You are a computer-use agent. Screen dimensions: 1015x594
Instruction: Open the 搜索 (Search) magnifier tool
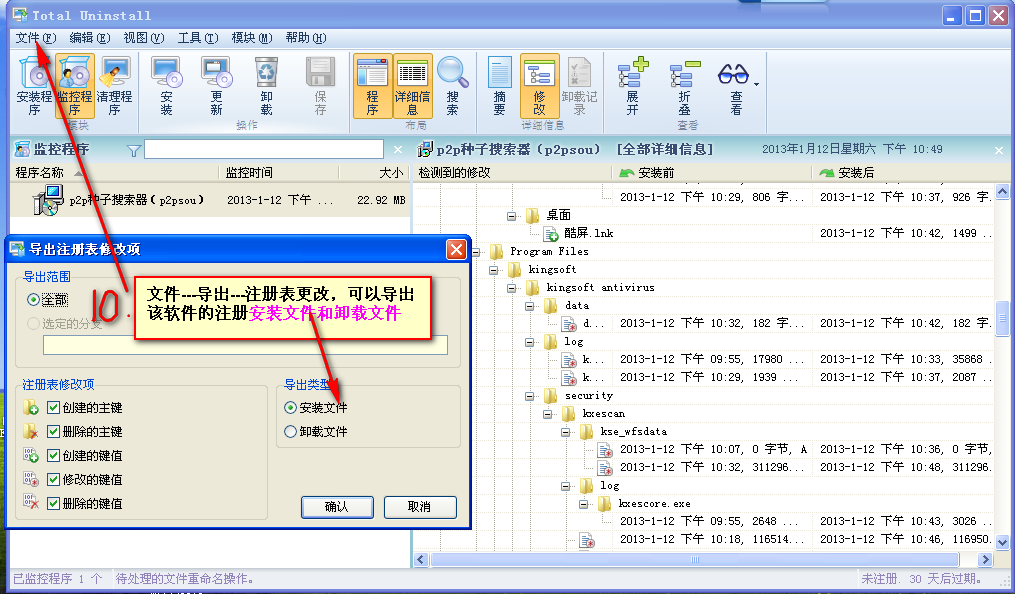pyautogui.click(x=452, y=85)
